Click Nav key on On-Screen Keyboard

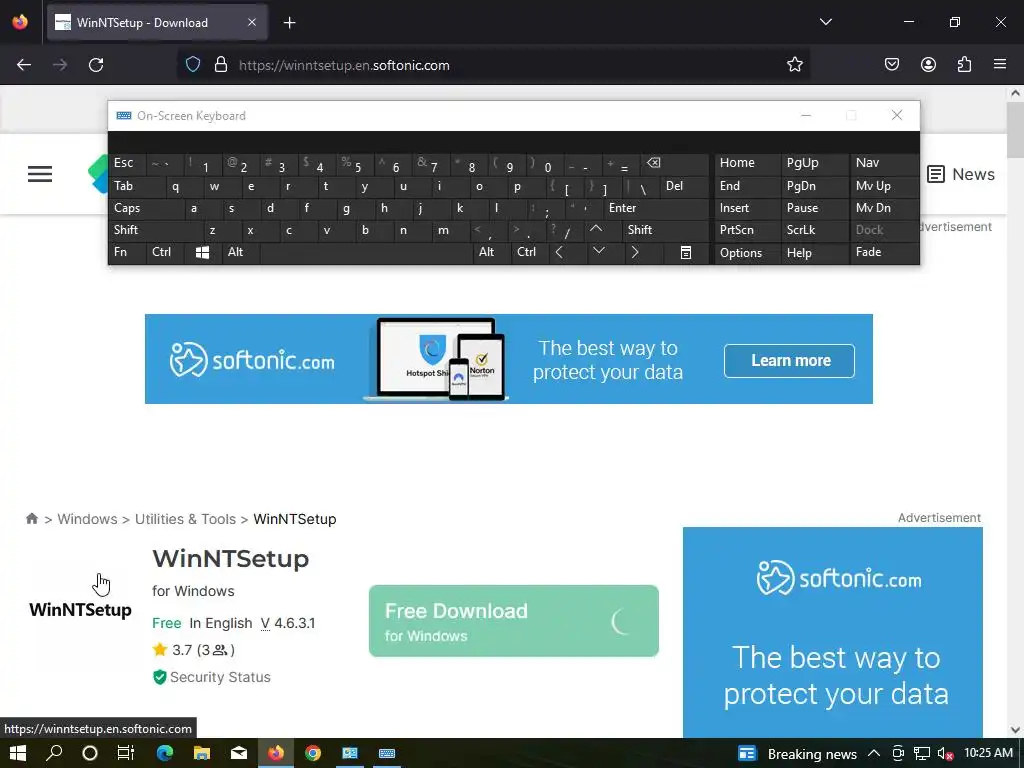point(884,163)
